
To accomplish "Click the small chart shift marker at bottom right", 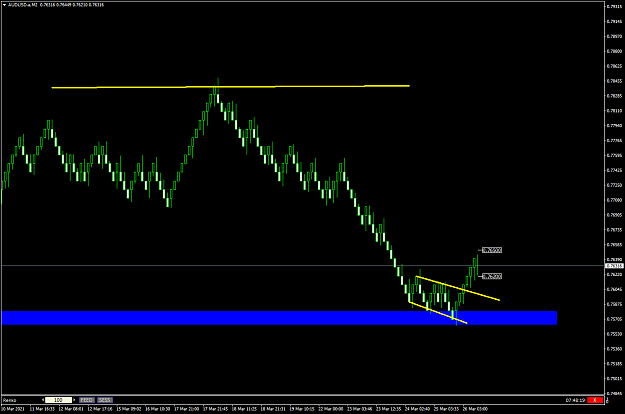I will 607,400.
